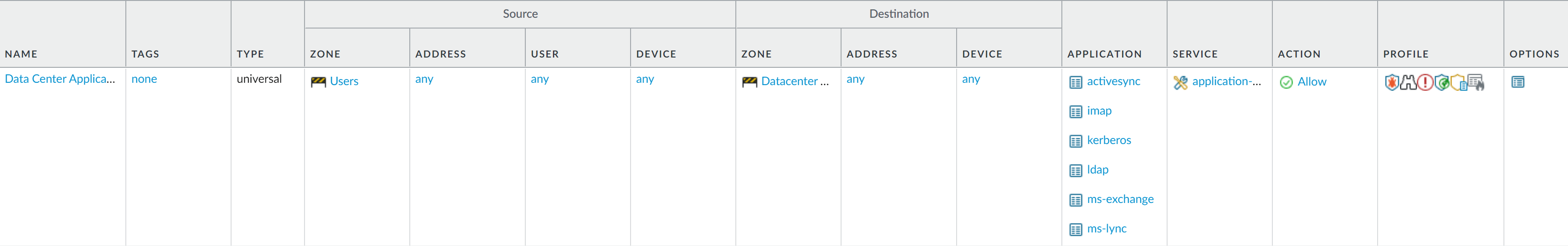Click the antivirus profile shield icon
The height and width of the screenshot is (246, 1568).
pos(1392,82)
